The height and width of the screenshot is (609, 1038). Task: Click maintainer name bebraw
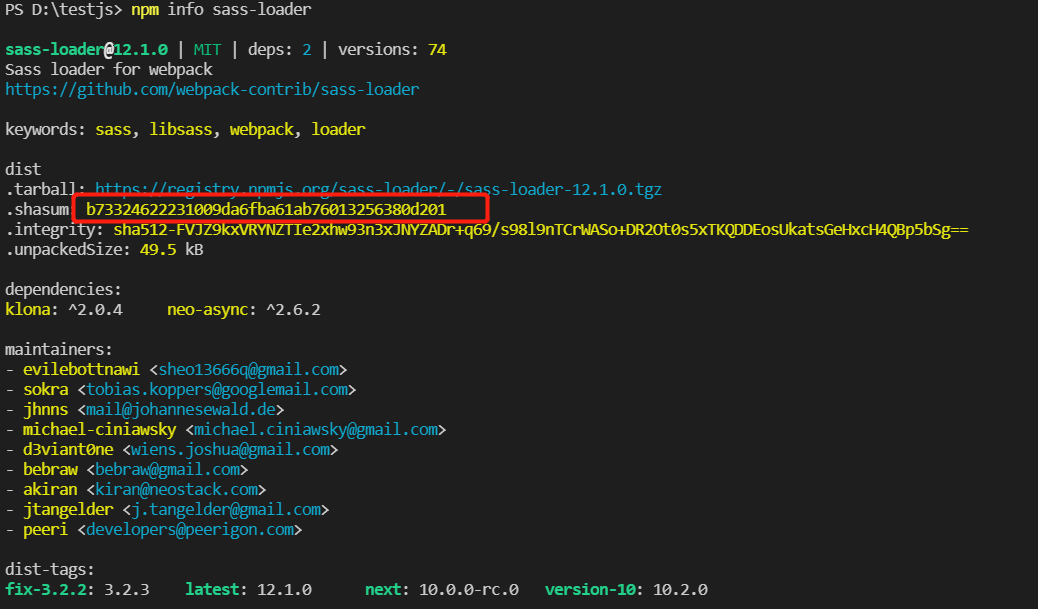point(50,469)
